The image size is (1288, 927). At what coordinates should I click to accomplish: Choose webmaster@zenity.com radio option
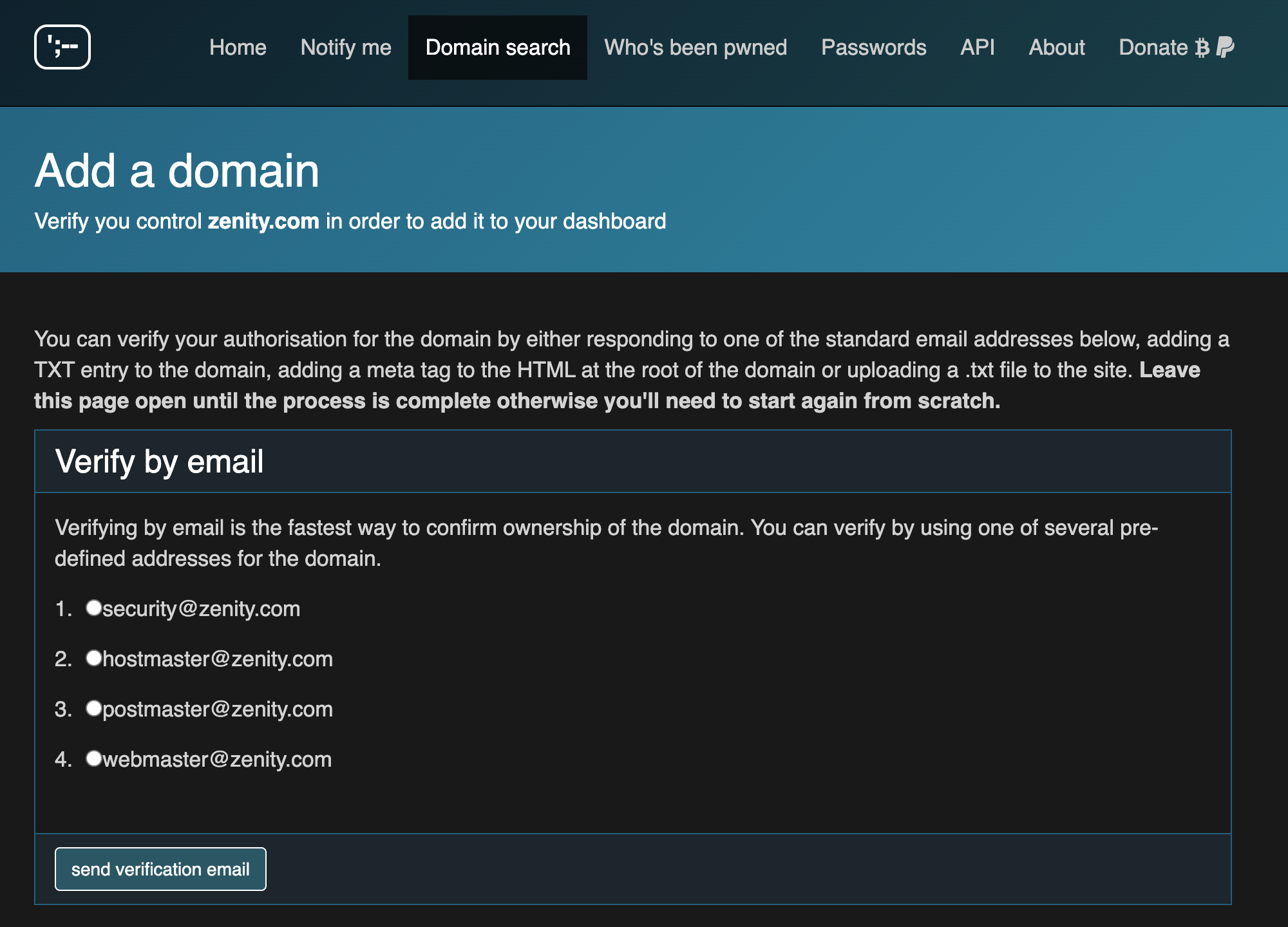(94, 758)
